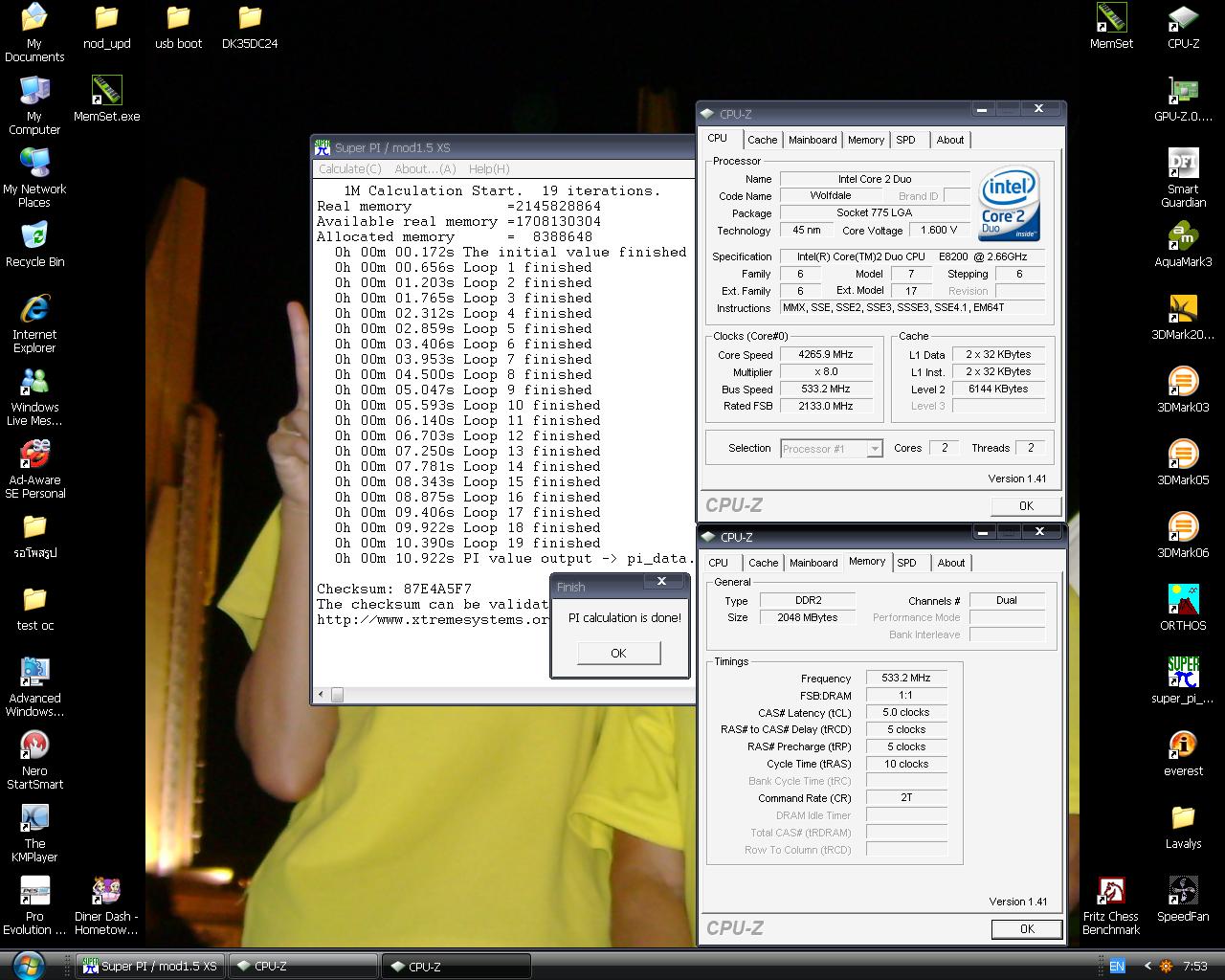Switch to Memory tab in upper CPU-Z

click(x=866, y=140)
